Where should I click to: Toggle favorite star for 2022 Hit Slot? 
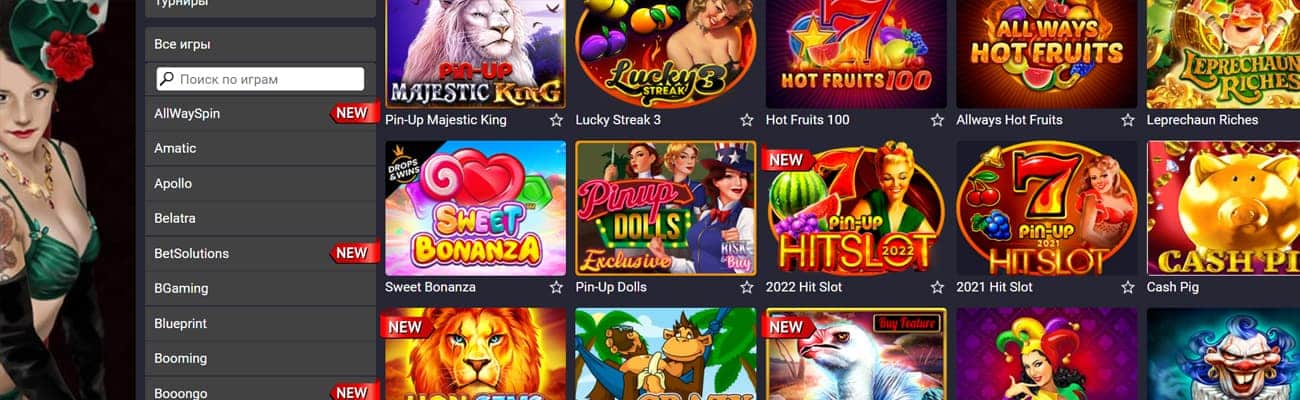(937, 287)
